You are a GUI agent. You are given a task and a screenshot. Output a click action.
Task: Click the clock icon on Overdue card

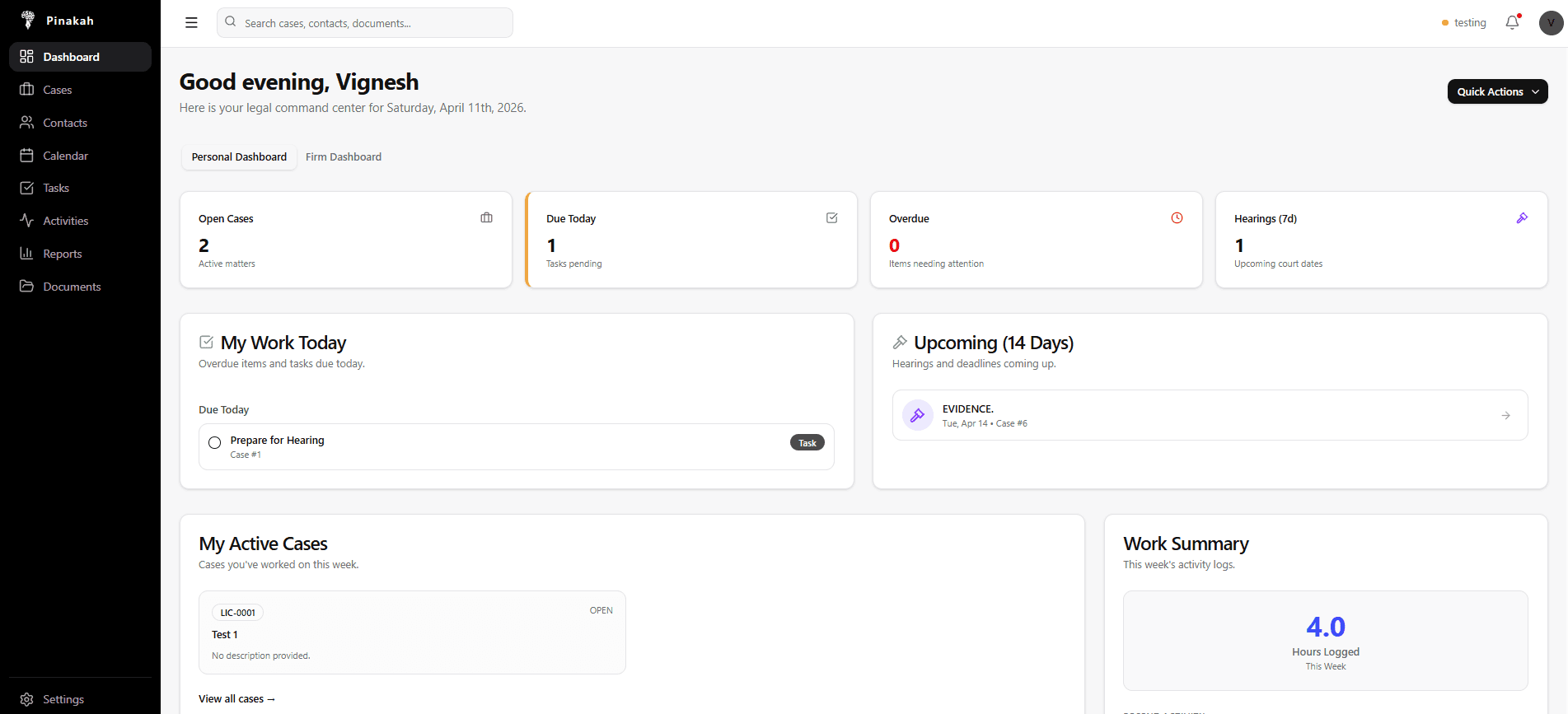(1177, 218)
